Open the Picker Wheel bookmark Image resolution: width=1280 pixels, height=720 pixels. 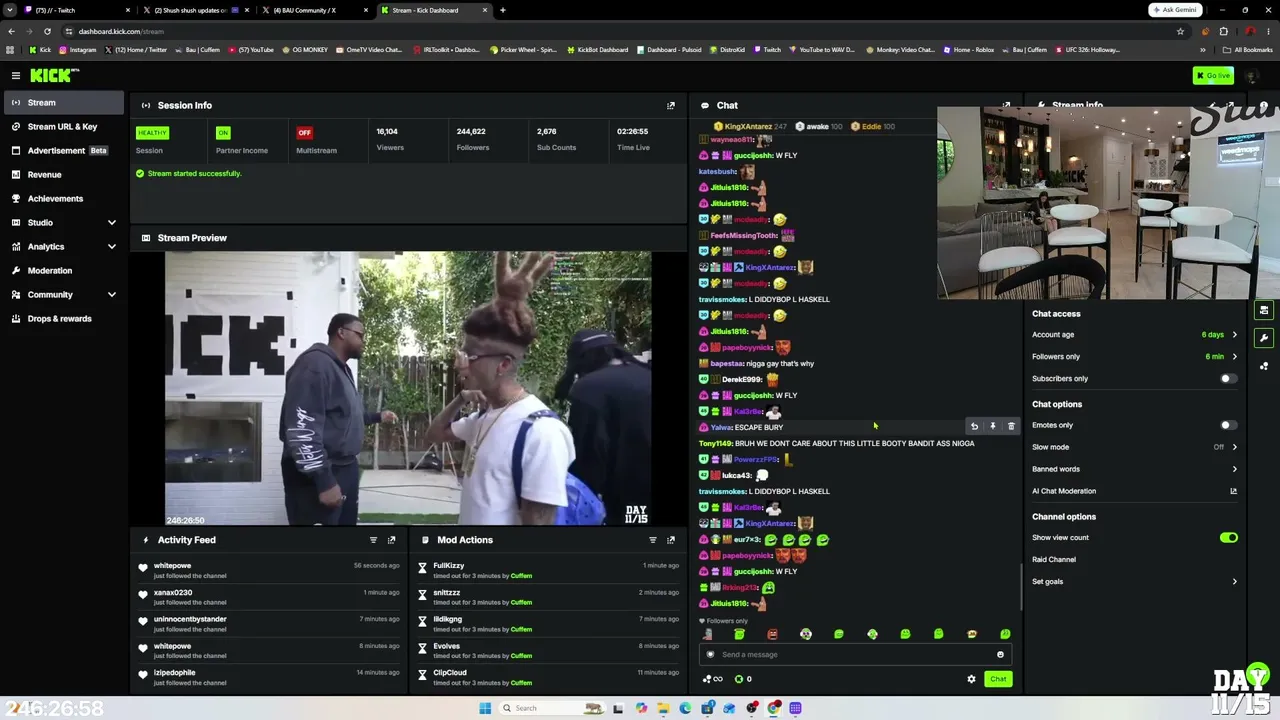(523, 50)
